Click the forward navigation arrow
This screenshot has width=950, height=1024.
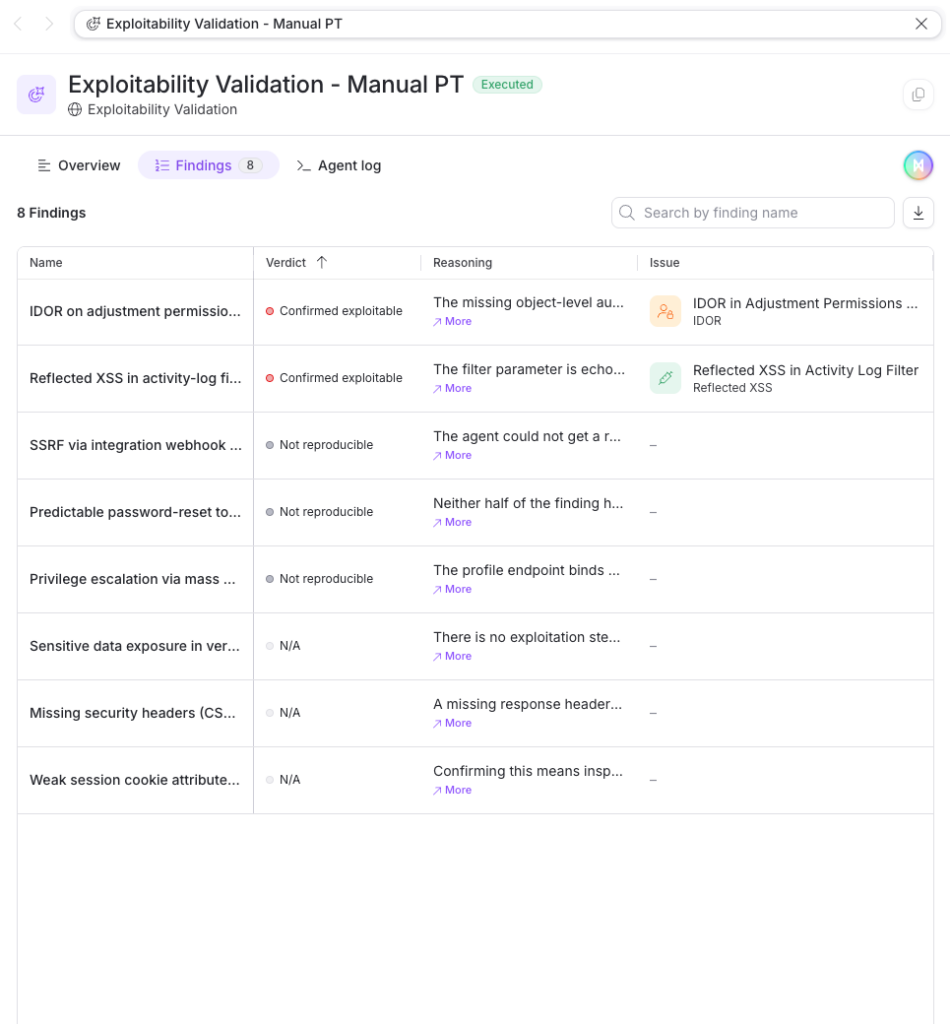(49, 24)
